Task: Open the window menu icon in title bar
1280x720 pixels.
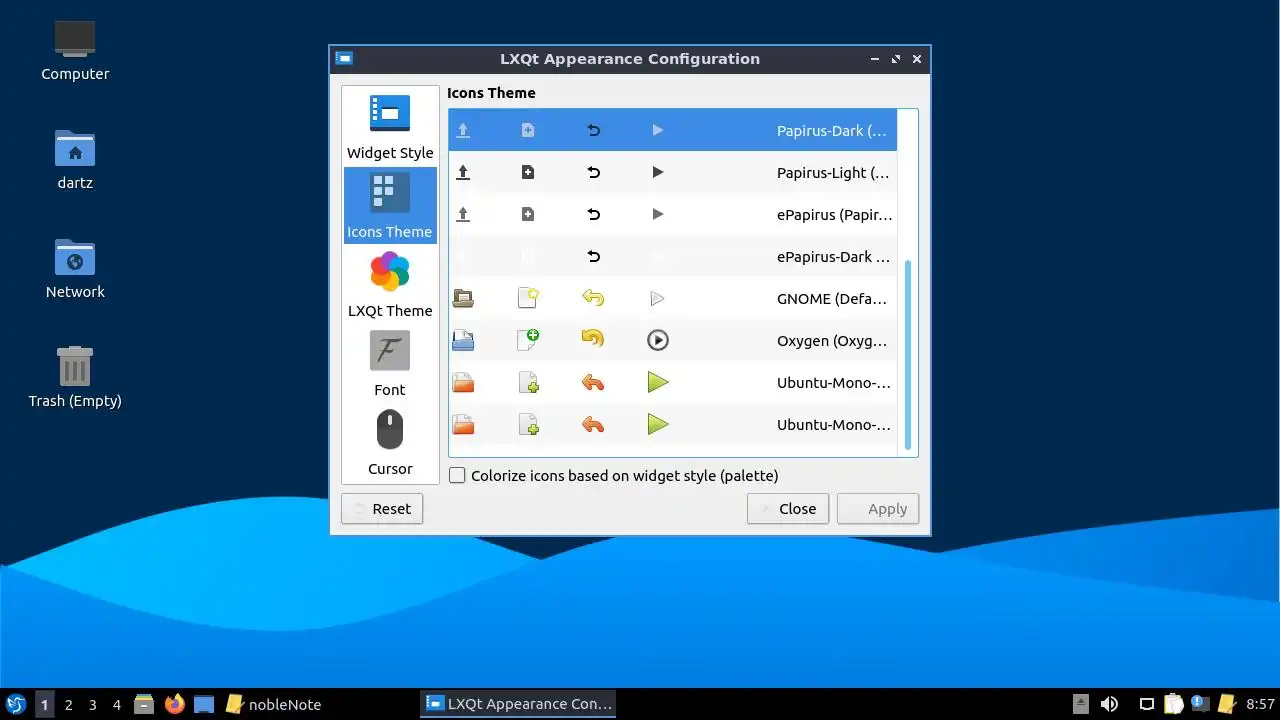Action: (x=344, y=58)
